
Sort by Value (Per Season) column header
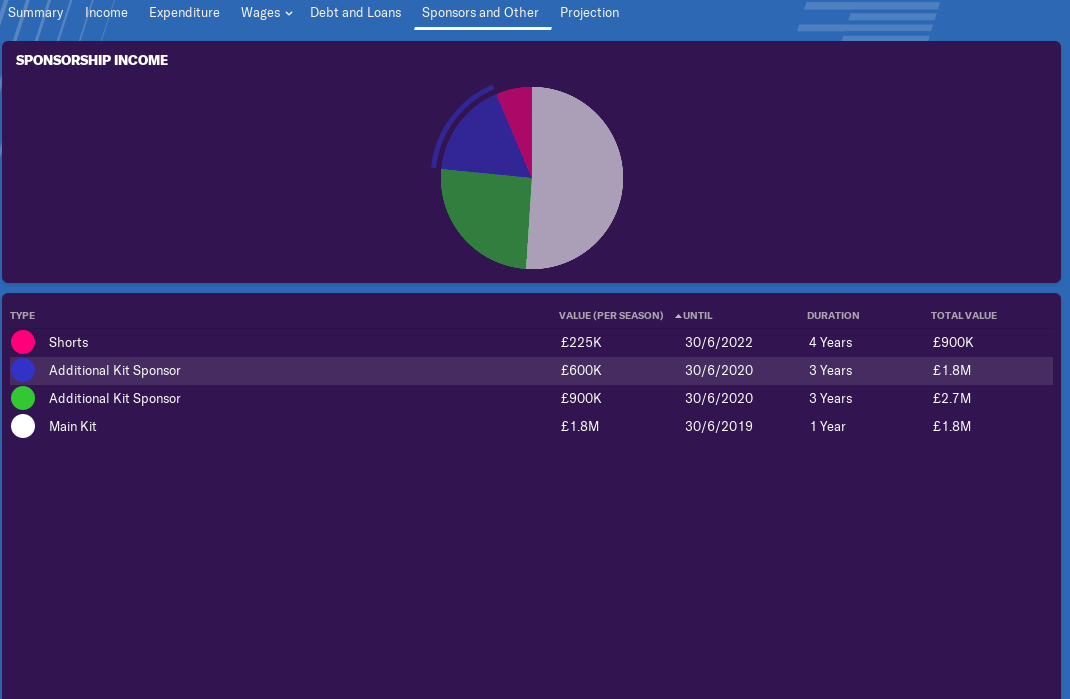610,316
